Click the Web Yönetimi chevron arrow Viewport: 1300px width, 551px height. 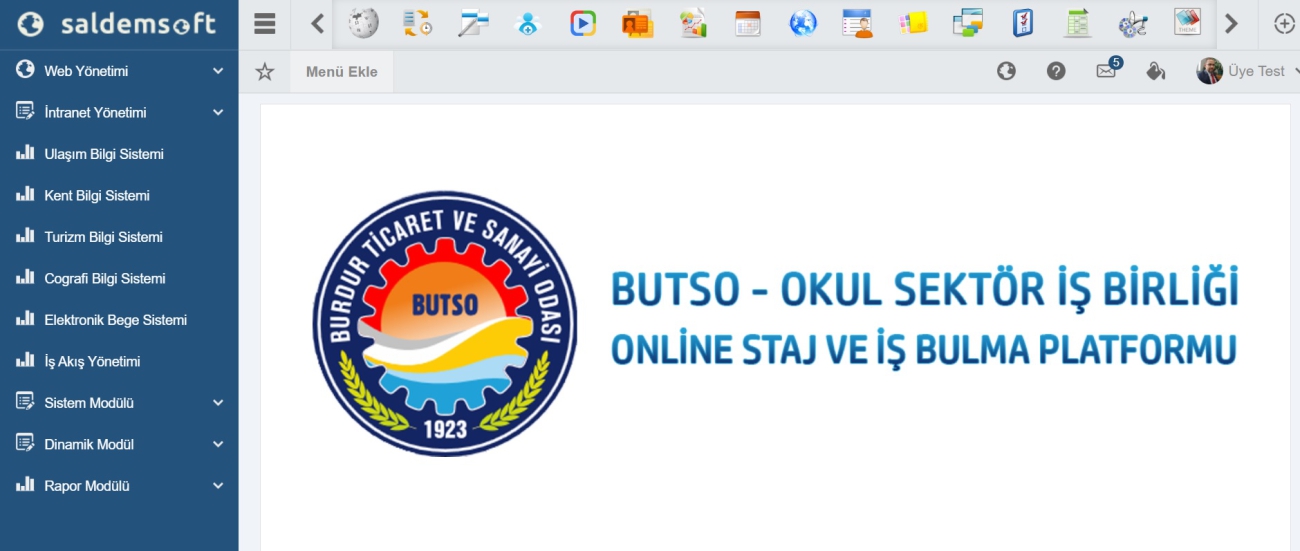pos(218,71)
